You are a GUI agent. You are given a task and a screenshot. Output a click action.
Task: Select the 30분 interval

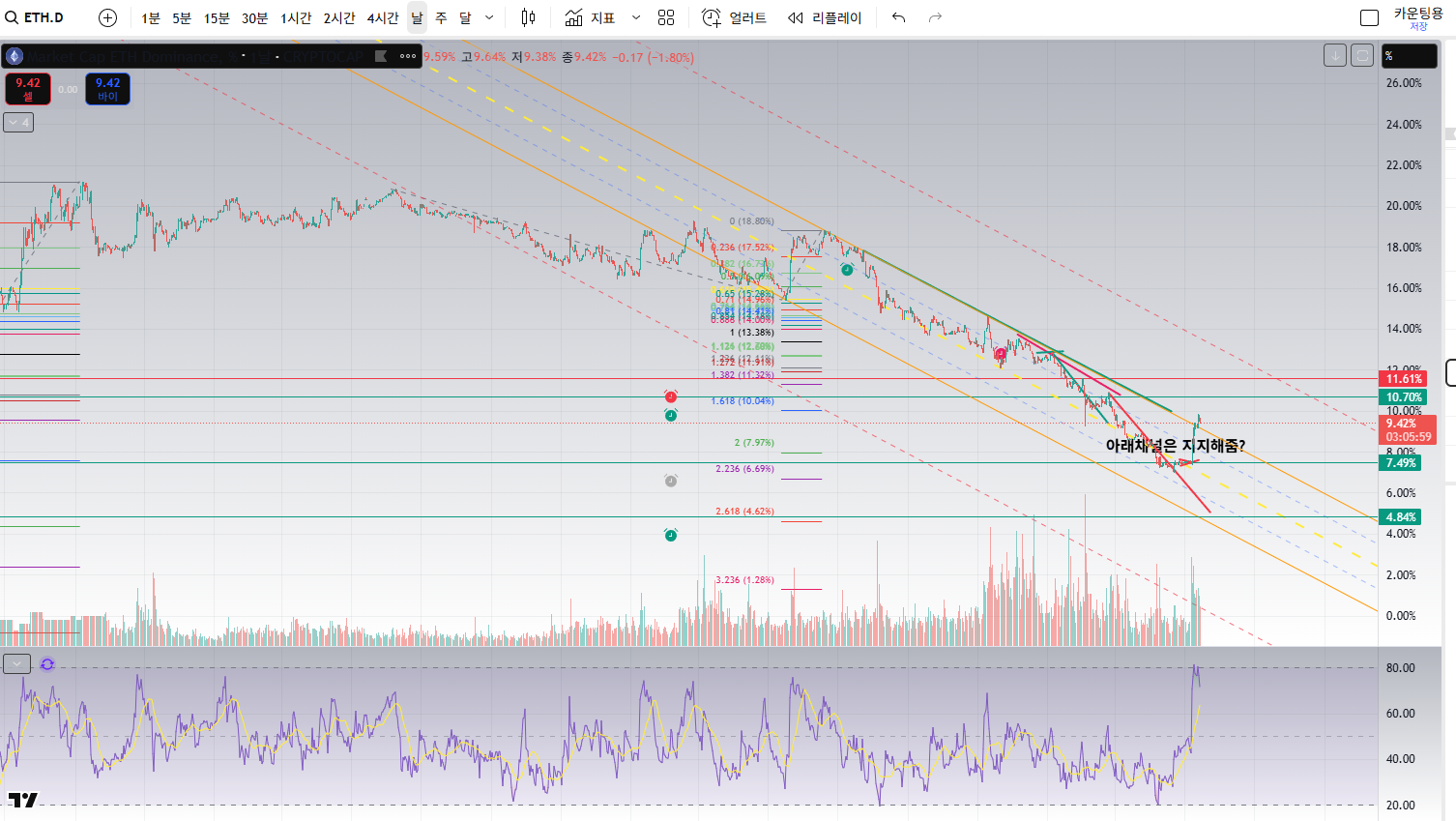click(255, 18)
